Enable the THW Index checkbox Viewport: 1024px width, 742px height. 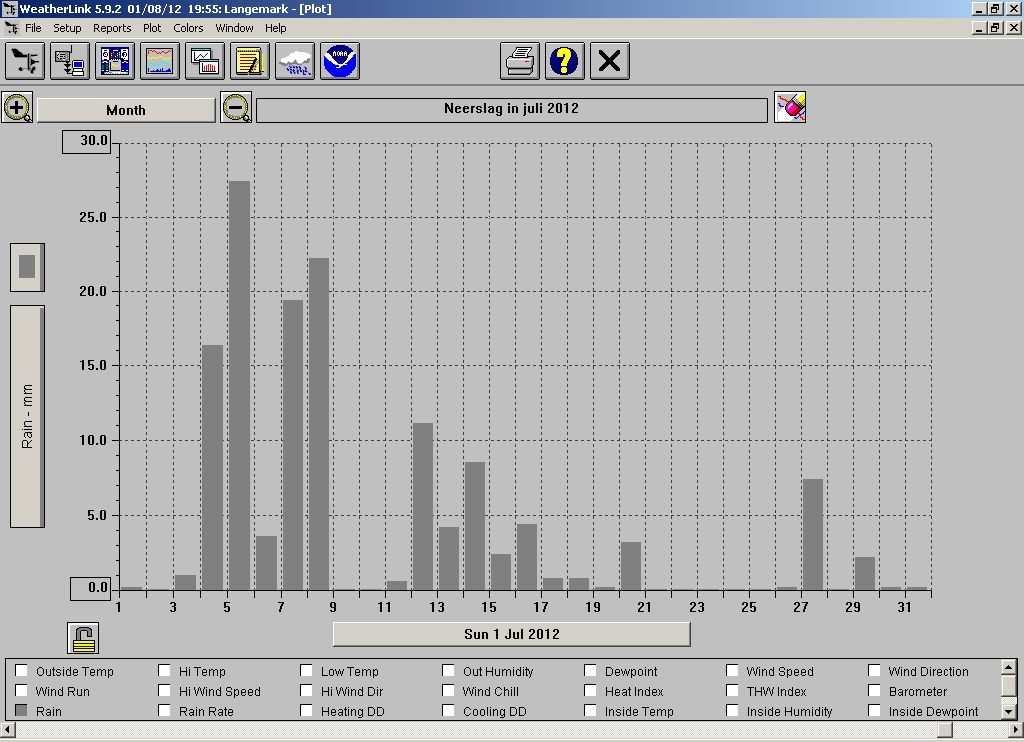coord(732,690)
